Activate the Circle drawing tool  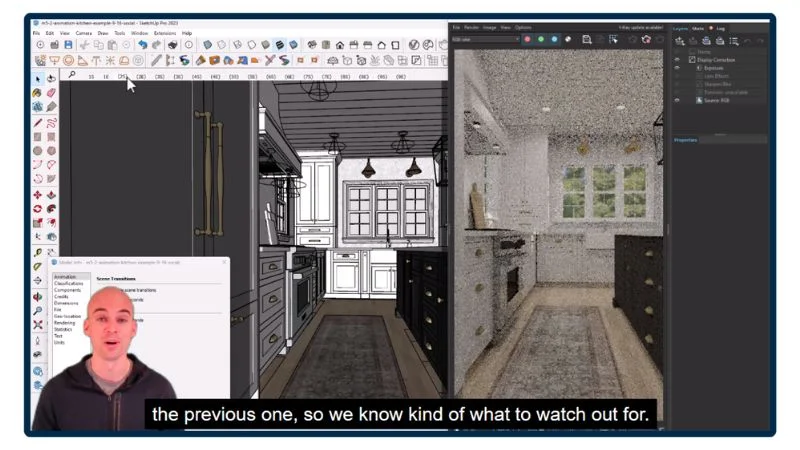(38, 151)
